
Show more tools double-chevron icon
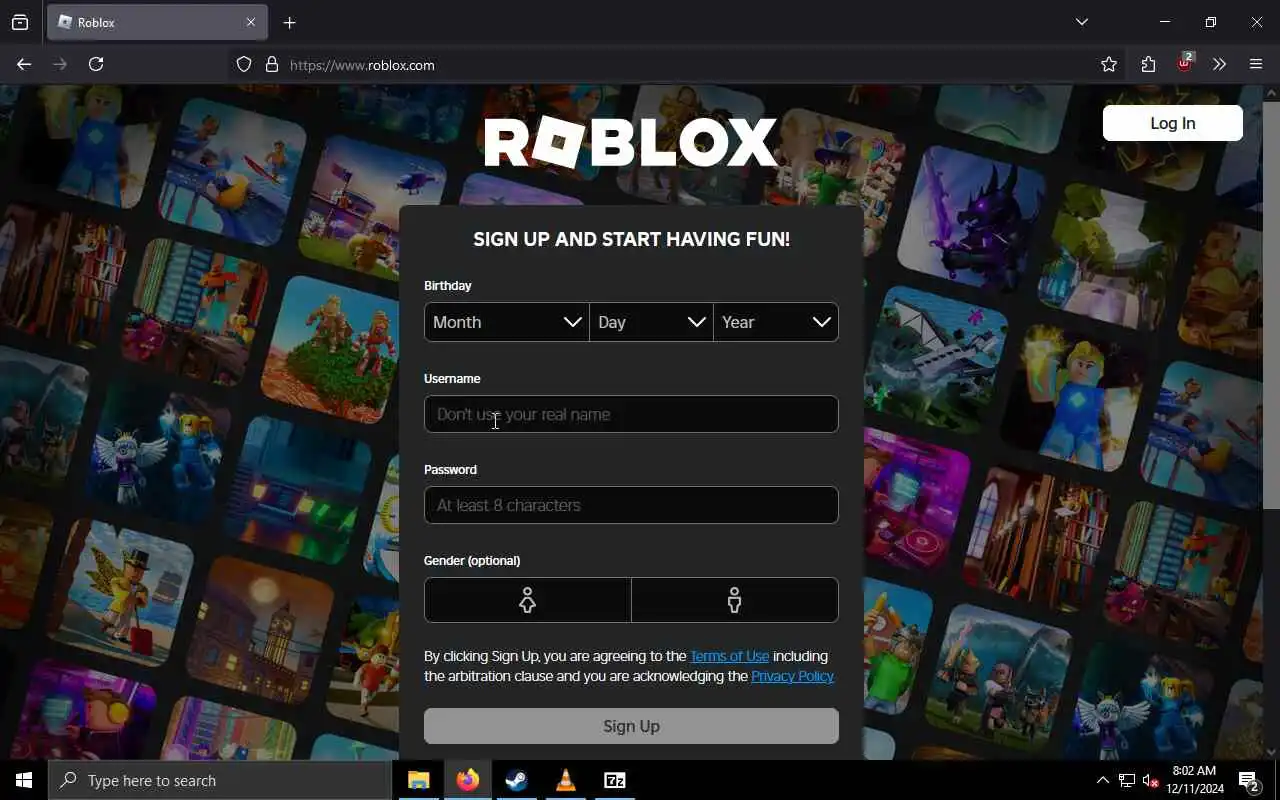(x=1219, y=64)
